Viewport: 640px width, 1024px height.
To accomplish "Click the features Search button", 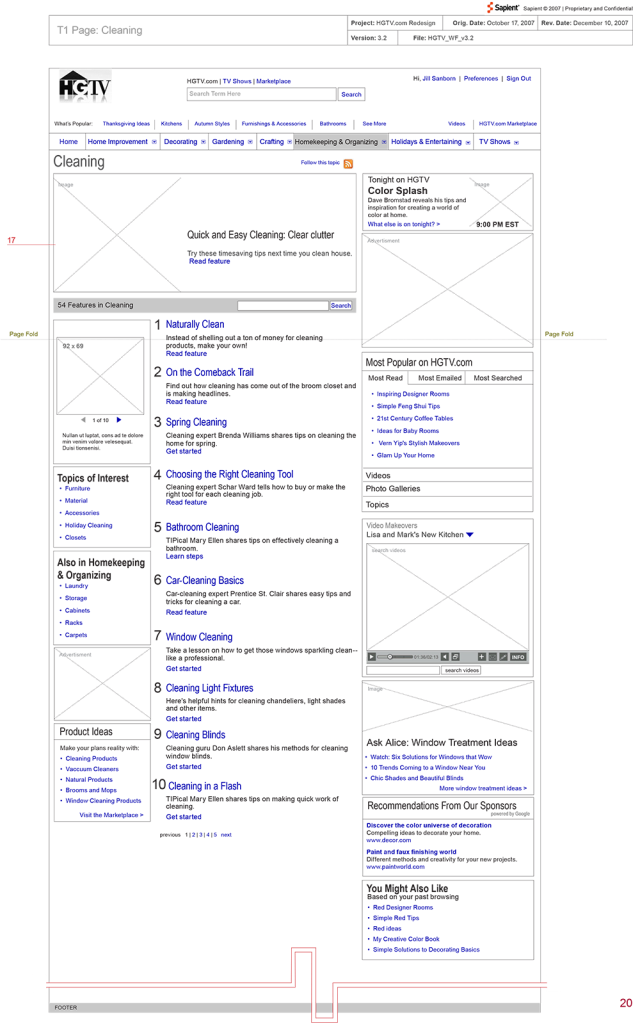I will (340, 305).
